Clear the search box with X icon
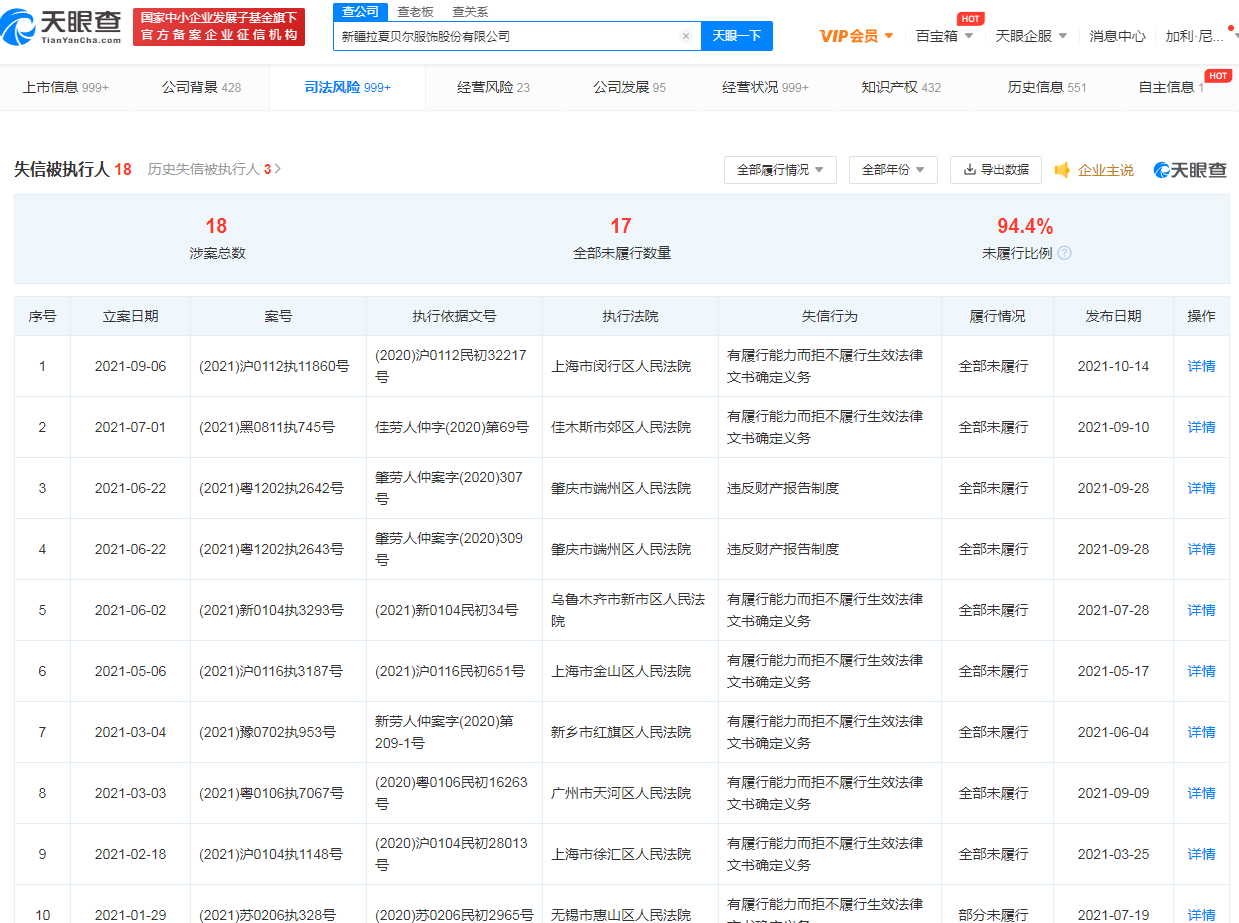Image resolution: width=1239 pixels, height=923 pixels. [686, 36]
